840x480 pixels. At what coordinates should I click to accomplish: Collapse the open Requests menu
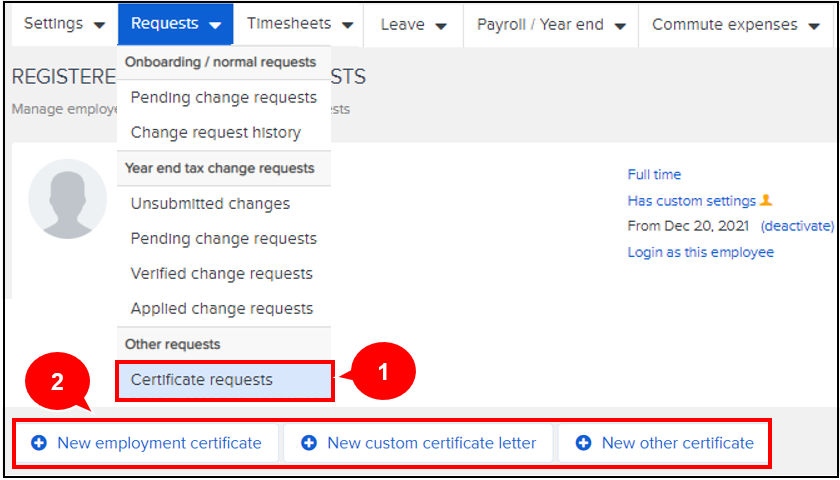(176, 24)
